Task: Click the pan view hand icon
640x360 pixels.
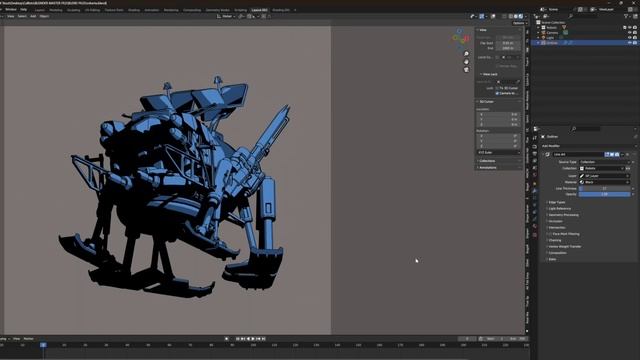Action: [x=466, y=62]
